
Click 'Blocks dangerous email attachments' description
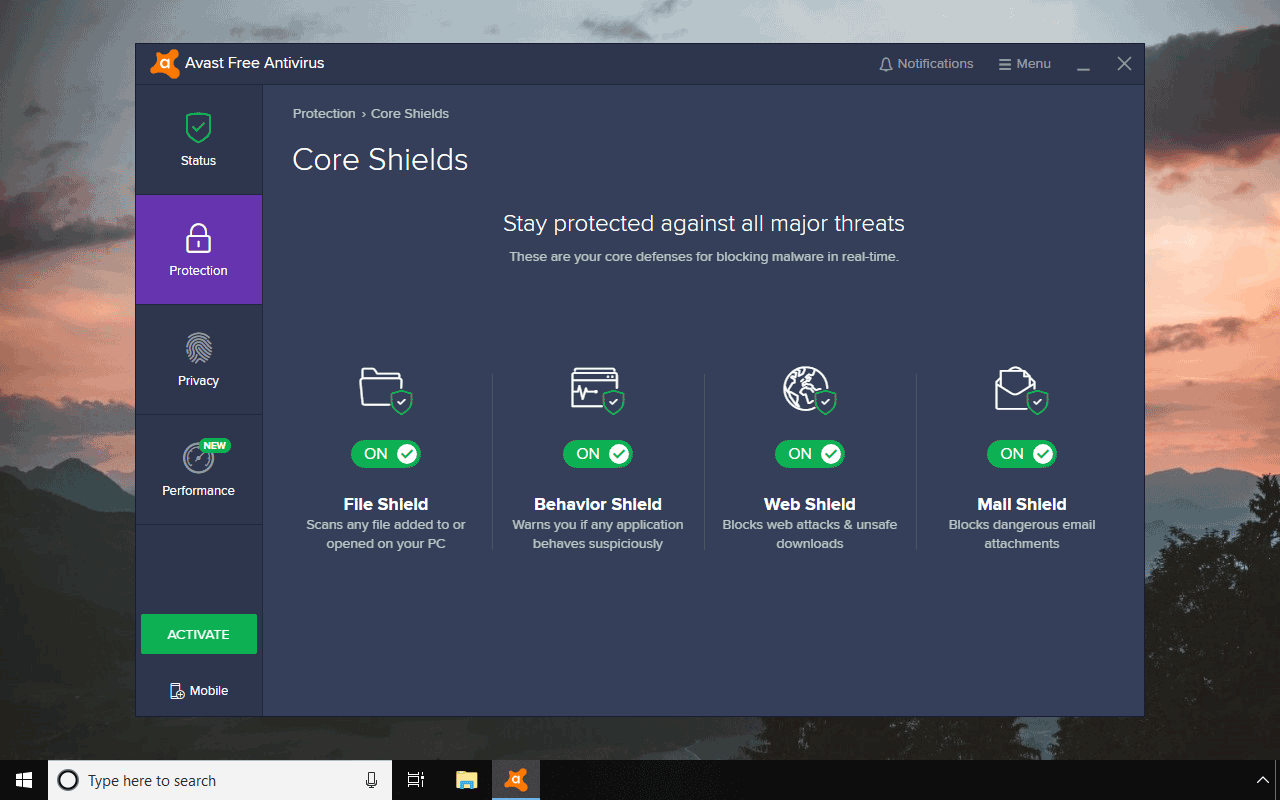point(1022,534)
